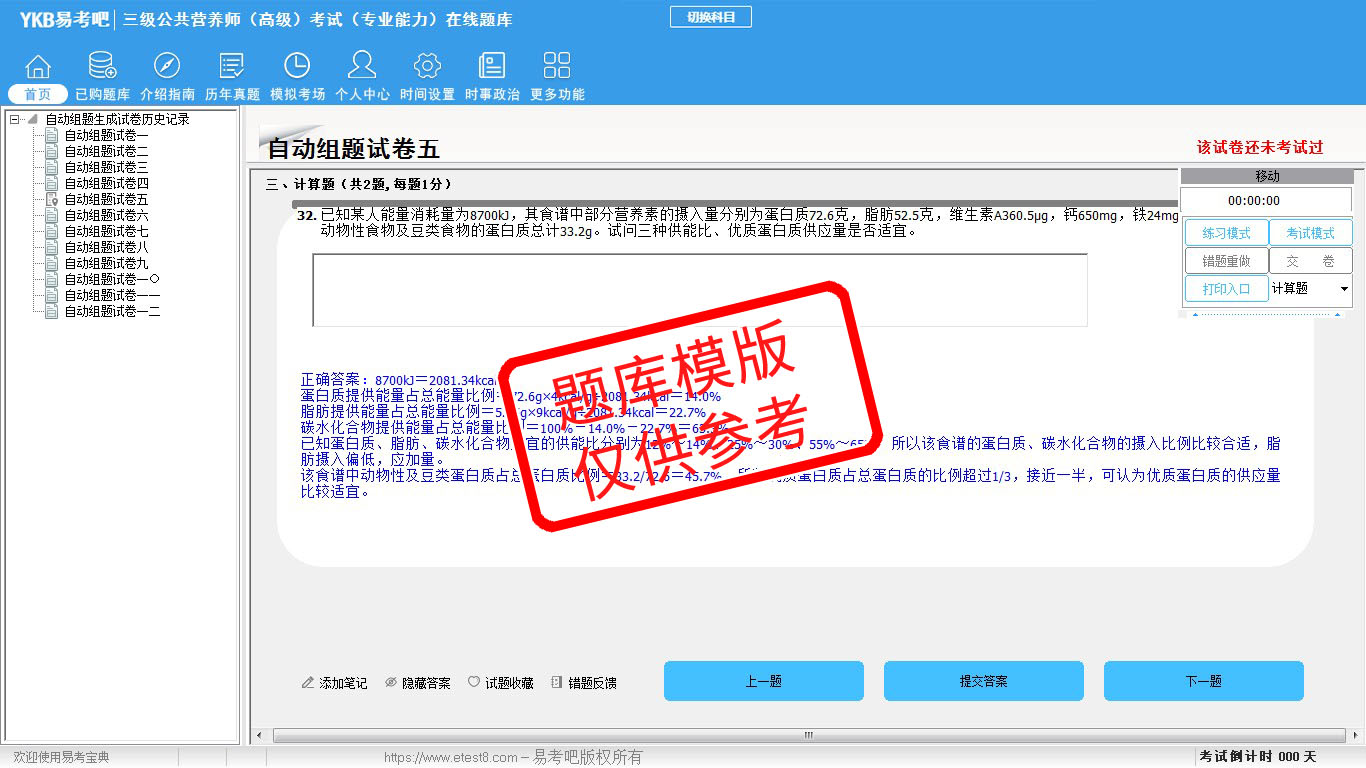The width and height of the screenshot is (1366, 768).
Task: Open 历年真题 past papers icon
Action: click(232, 67)
